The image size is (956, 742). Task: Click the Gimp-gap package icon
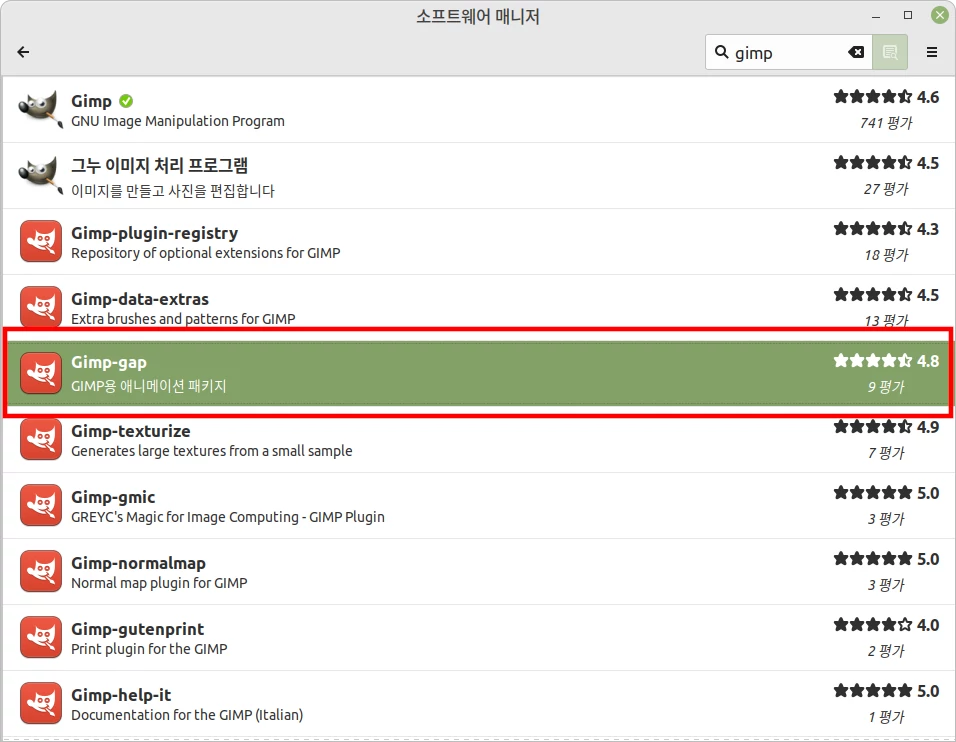click(x=41, y=373)
